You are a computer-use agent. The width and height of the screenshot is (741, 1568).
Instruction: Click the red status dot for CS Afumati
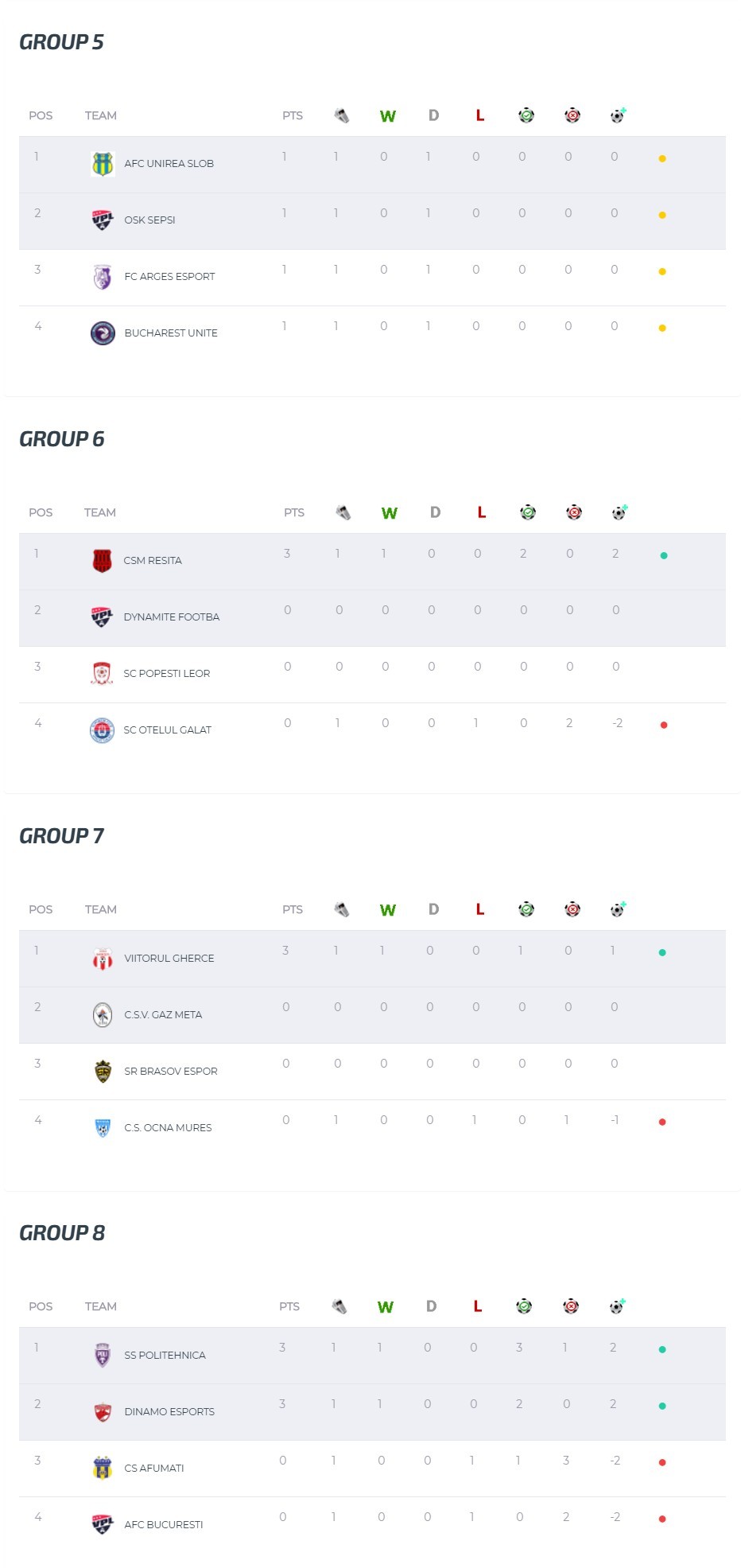coord(662,1463)
